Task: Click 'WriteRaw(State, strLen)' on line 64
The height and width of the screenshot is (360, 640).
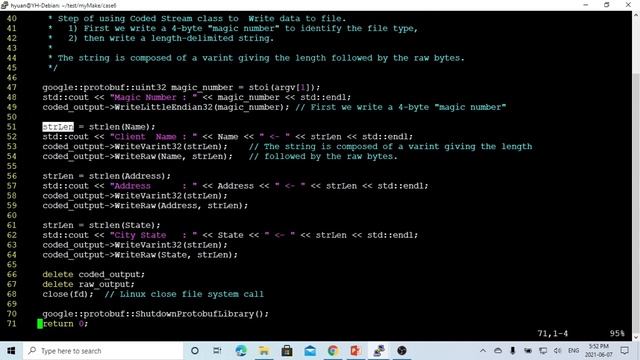Action: click(173, 255)
